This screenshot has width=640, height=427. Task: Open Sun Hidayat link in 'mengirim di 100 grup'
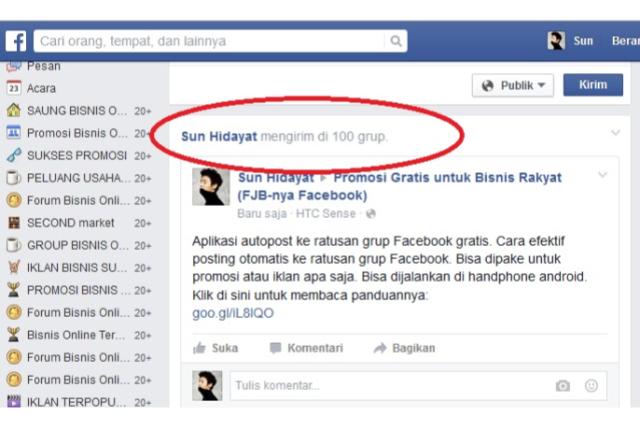[219, 136]
